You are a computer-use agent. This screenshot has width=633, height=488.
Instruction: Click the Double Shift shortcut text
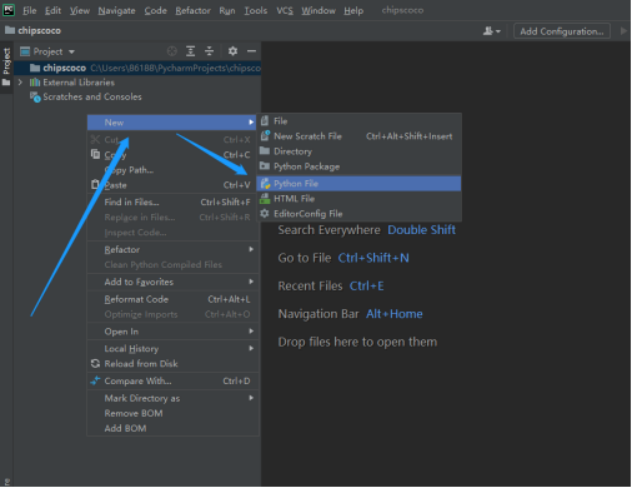point(421,230)
